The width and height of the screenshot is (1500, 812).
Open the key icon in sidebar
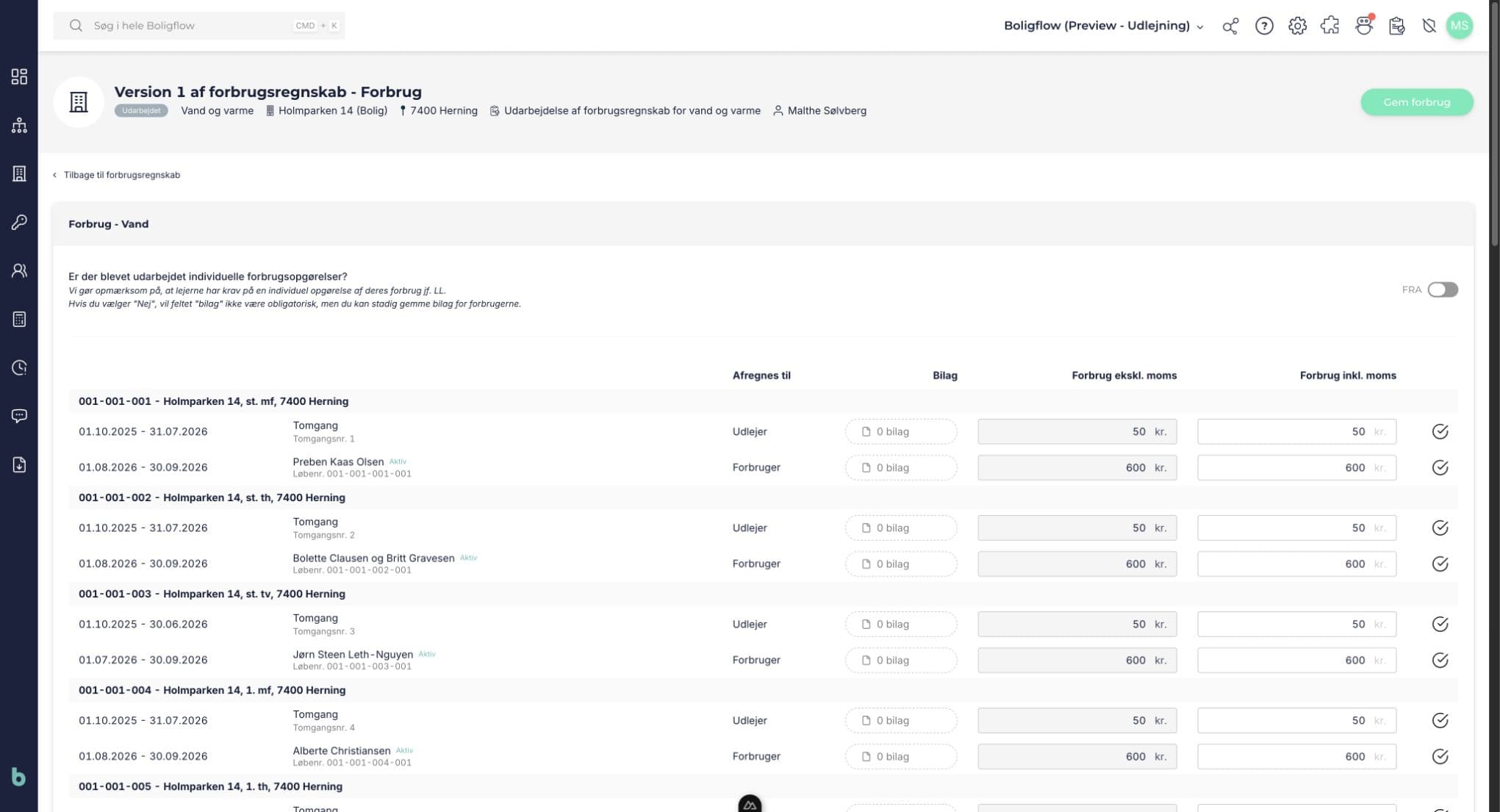point(19,222)
